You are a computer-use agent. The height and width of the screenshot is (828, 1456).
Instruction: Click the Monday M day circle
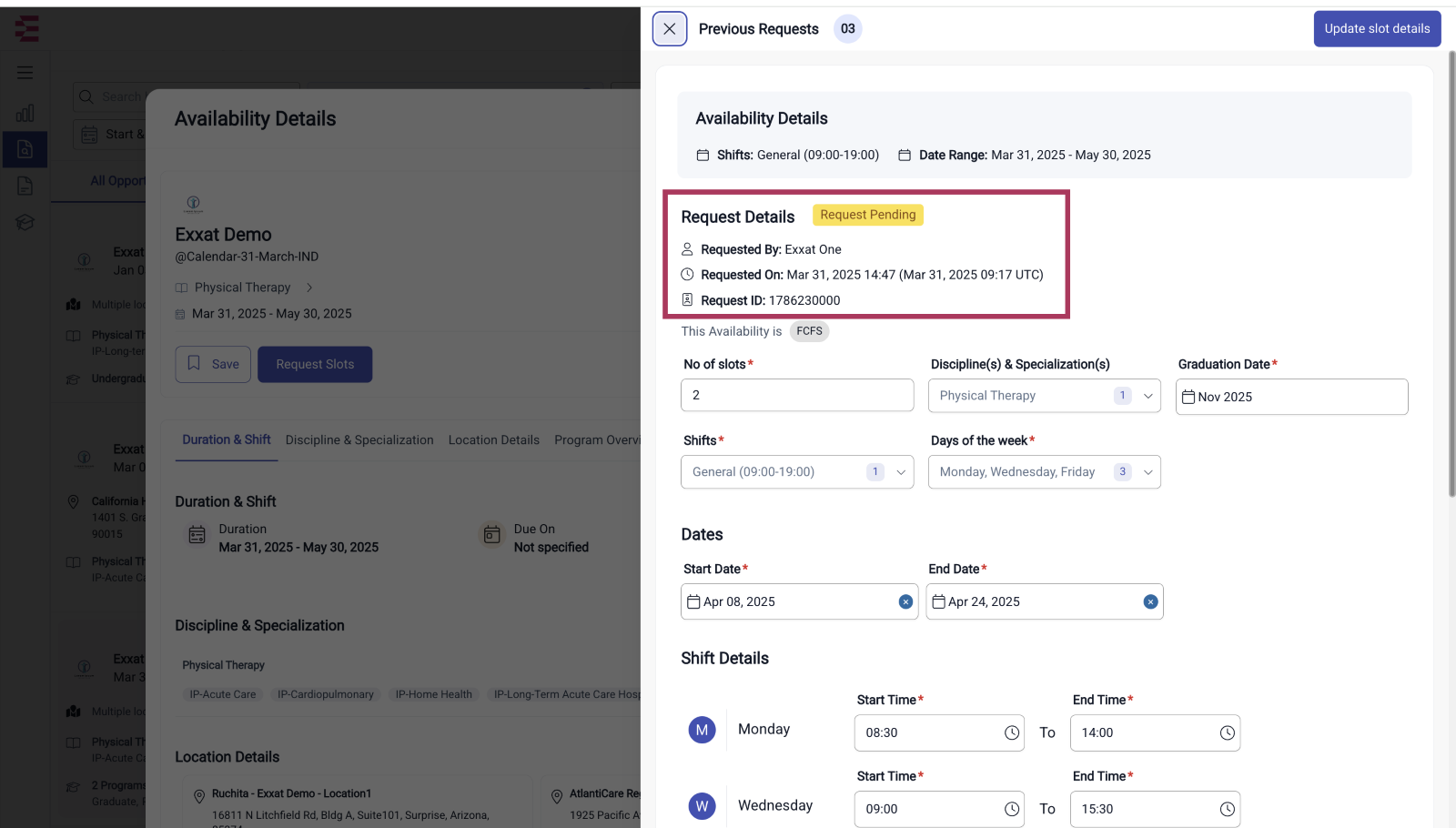coord(702,730)
